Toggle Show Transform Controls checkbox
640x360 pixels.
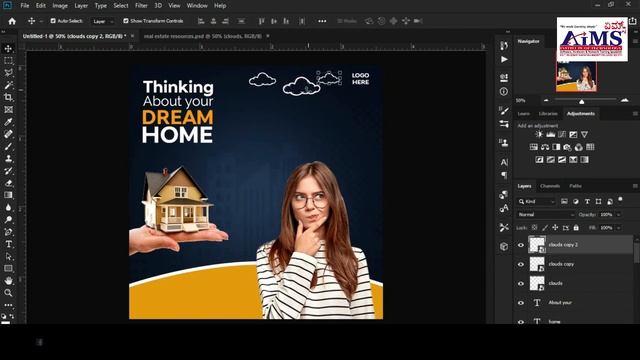click(x=126, y=21)
